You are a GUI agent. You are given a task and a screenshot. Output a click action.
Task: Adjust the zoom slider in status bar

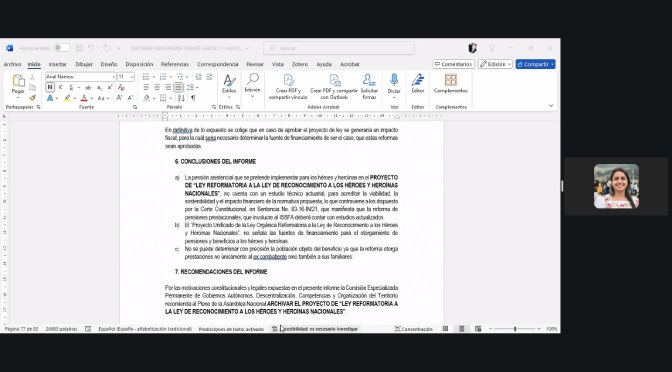coord(515,329)
